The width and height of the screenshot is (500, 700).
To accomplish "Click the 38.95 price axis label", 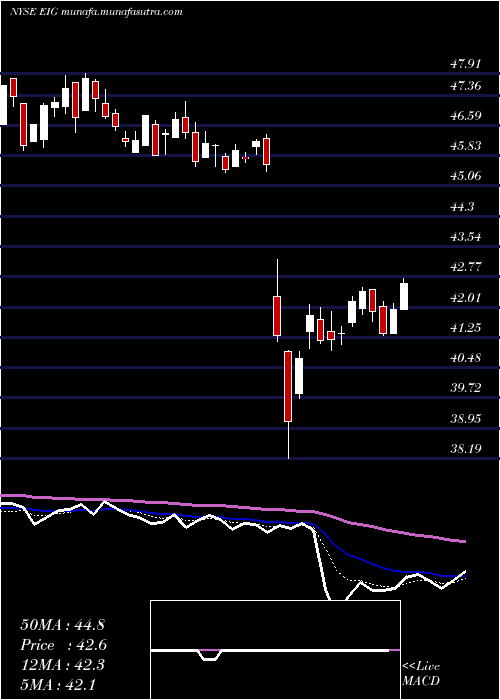I will click(x=466, y=418).
